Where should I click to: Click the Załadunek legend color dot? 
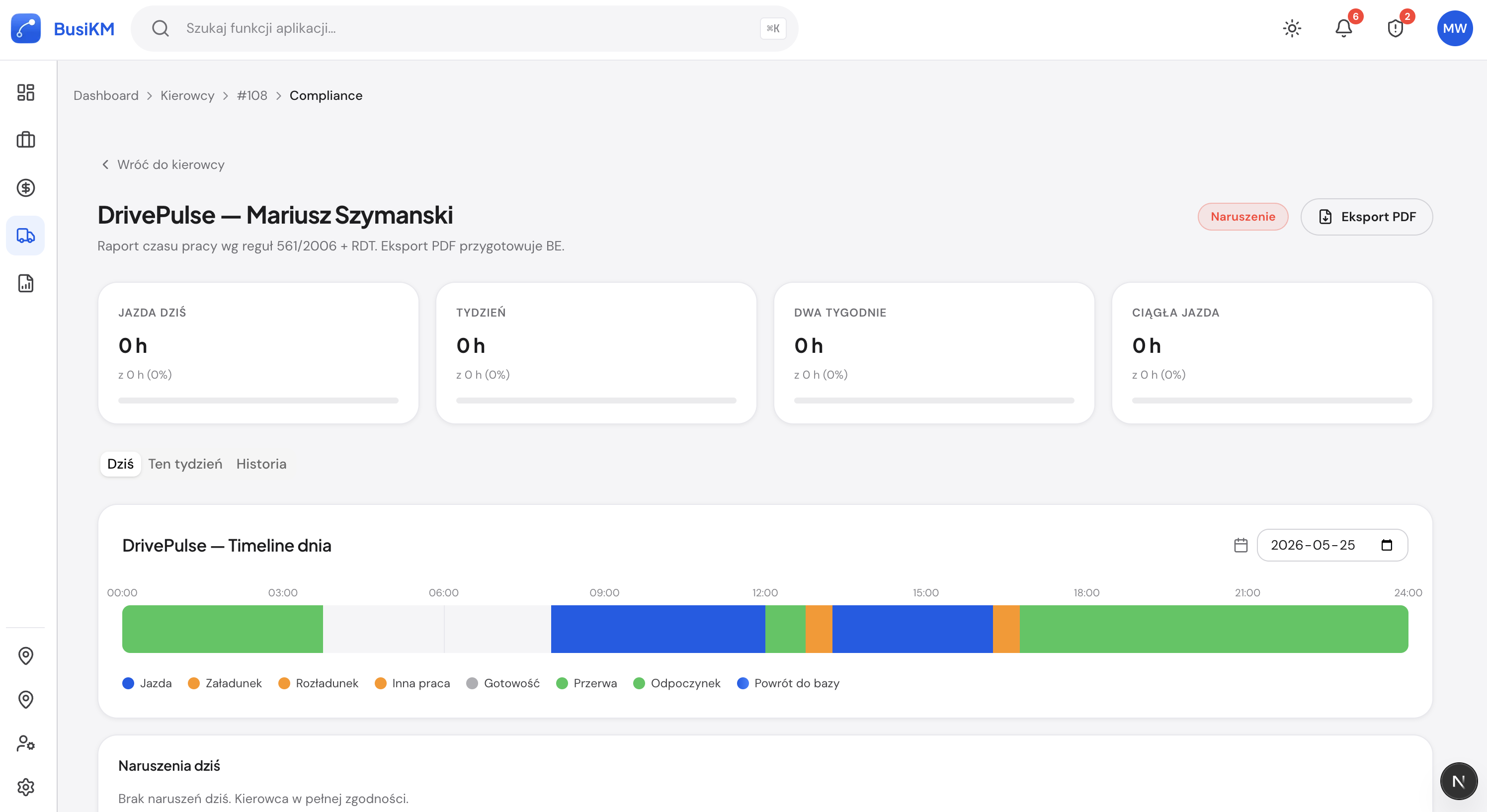(x=194, y=683)
